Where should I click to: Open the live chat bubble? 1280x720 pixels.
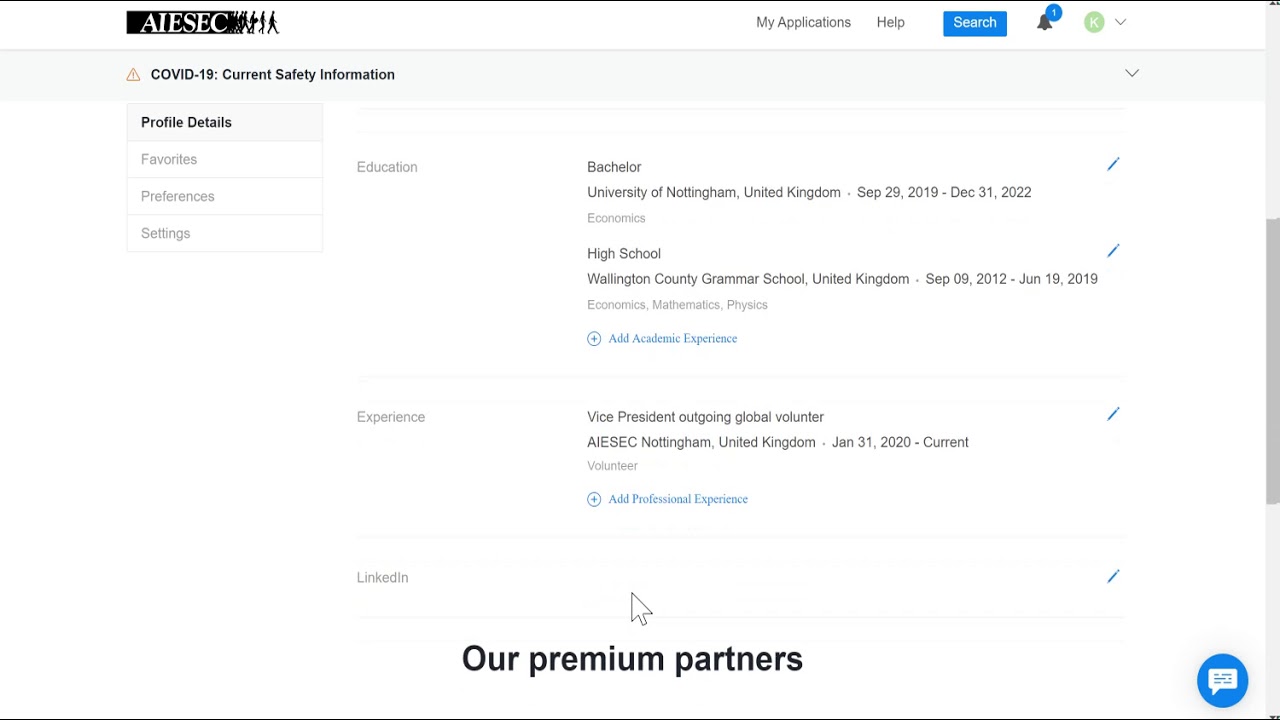tap(1222, 681)
